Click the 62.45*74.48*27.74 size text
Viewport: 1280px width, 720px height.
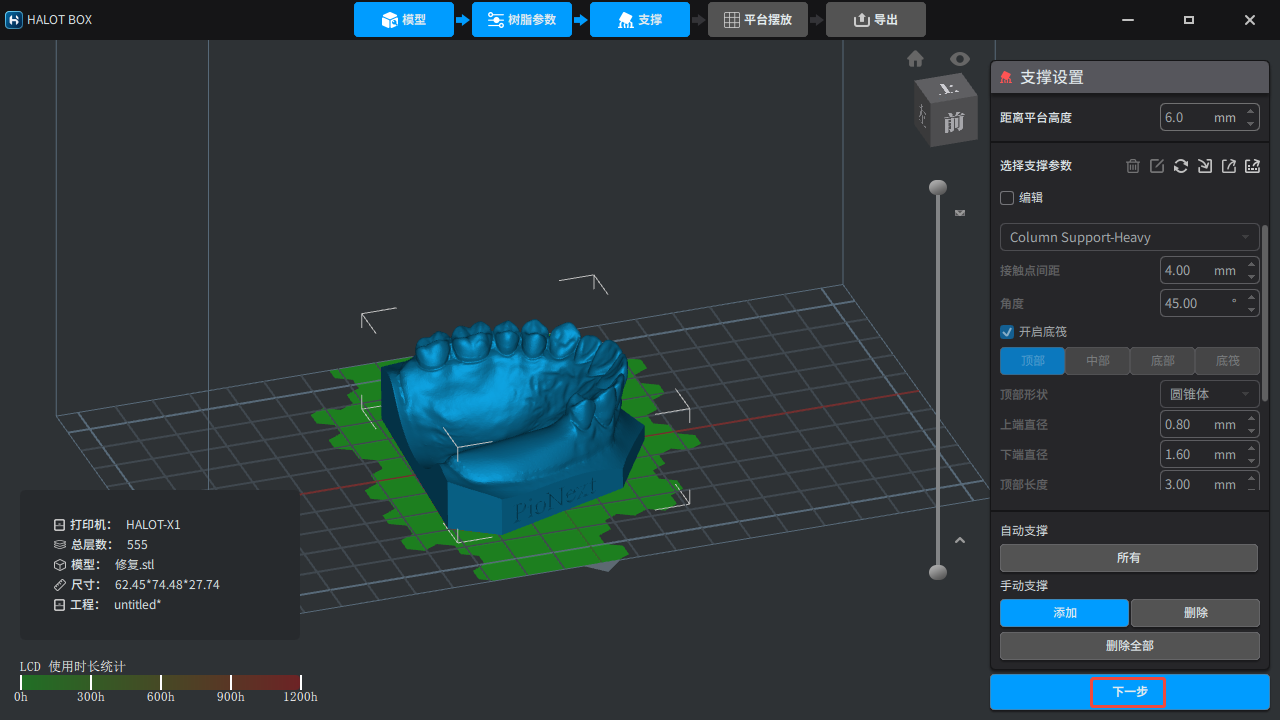point(167,585)
